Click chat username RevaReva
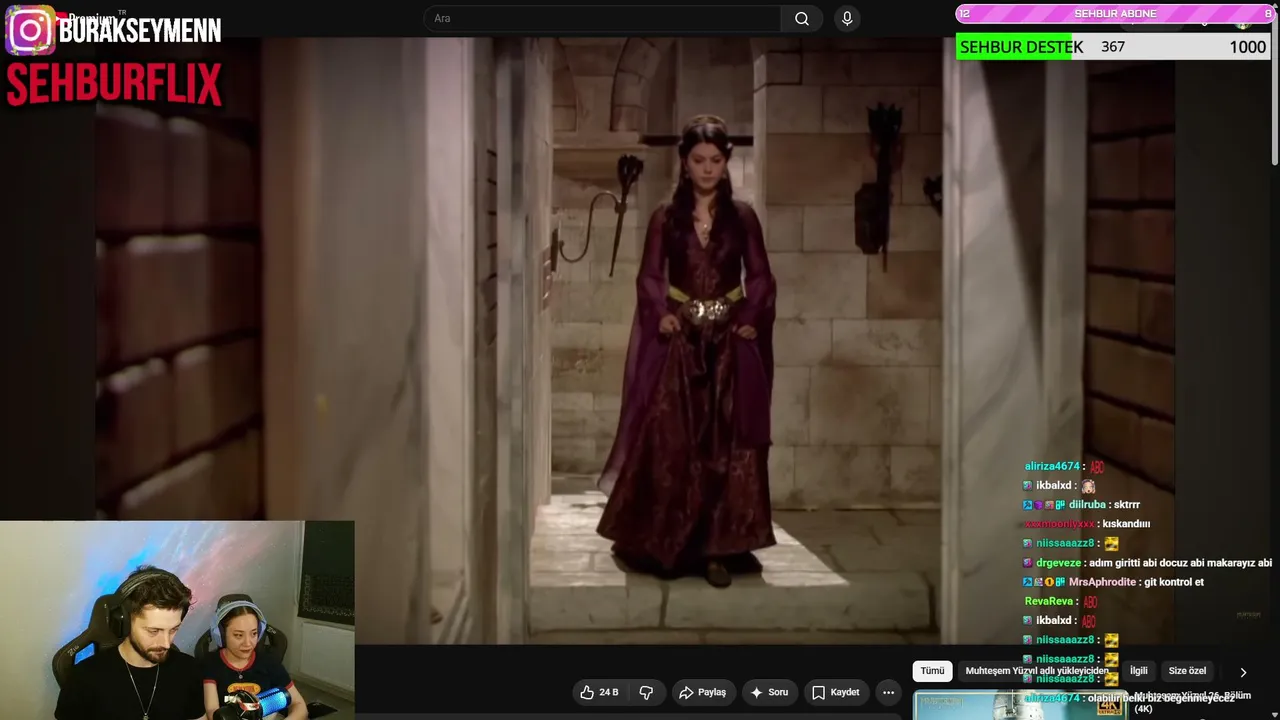1280x720 pixels. 1049,601
